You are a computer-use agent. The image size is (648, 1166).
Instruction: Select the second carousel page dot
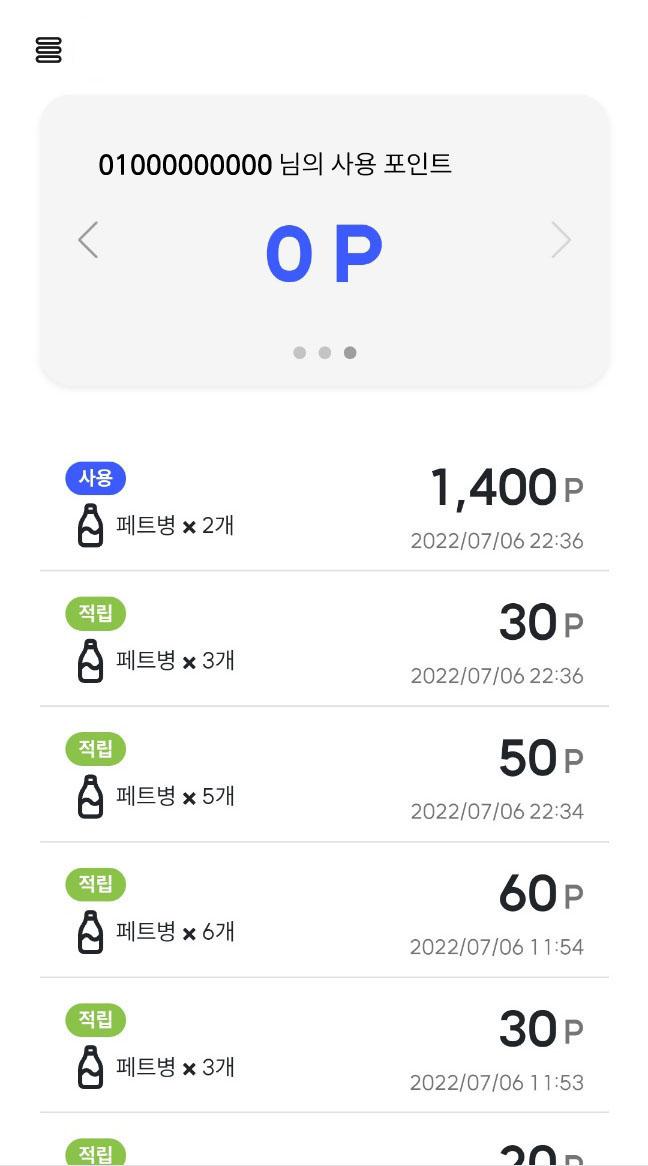(324, 352)
